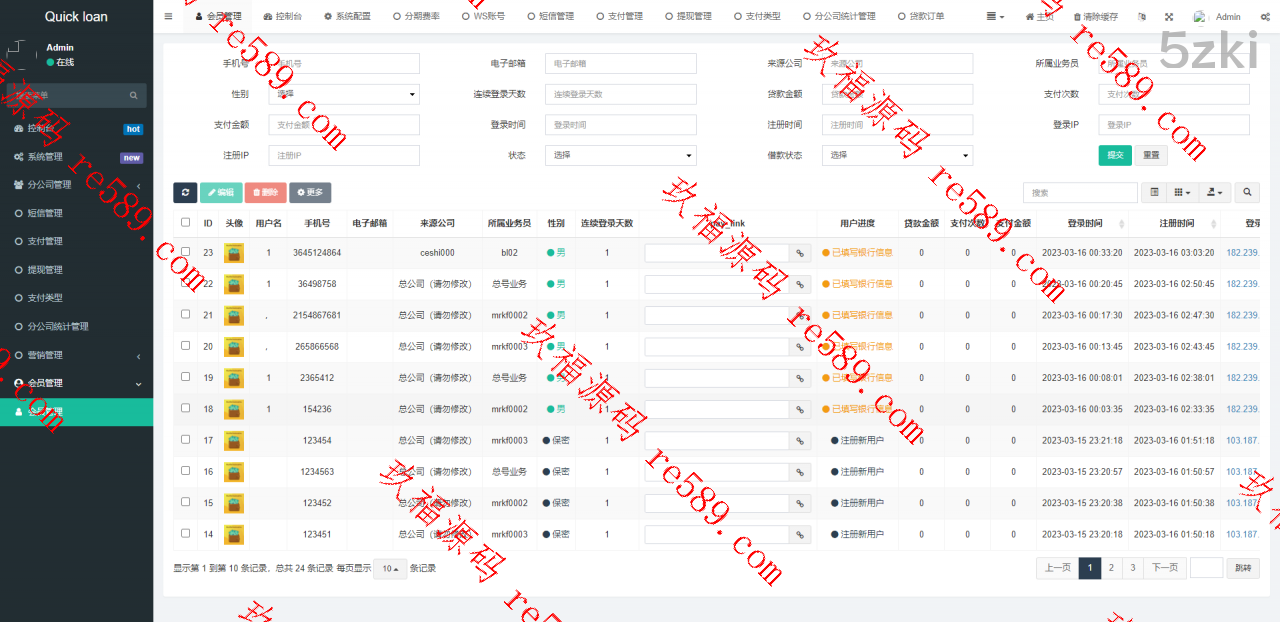Screen dimensions: 1280x622
Task: Click the 主页 home icon in header
Action: [1039, 17]
